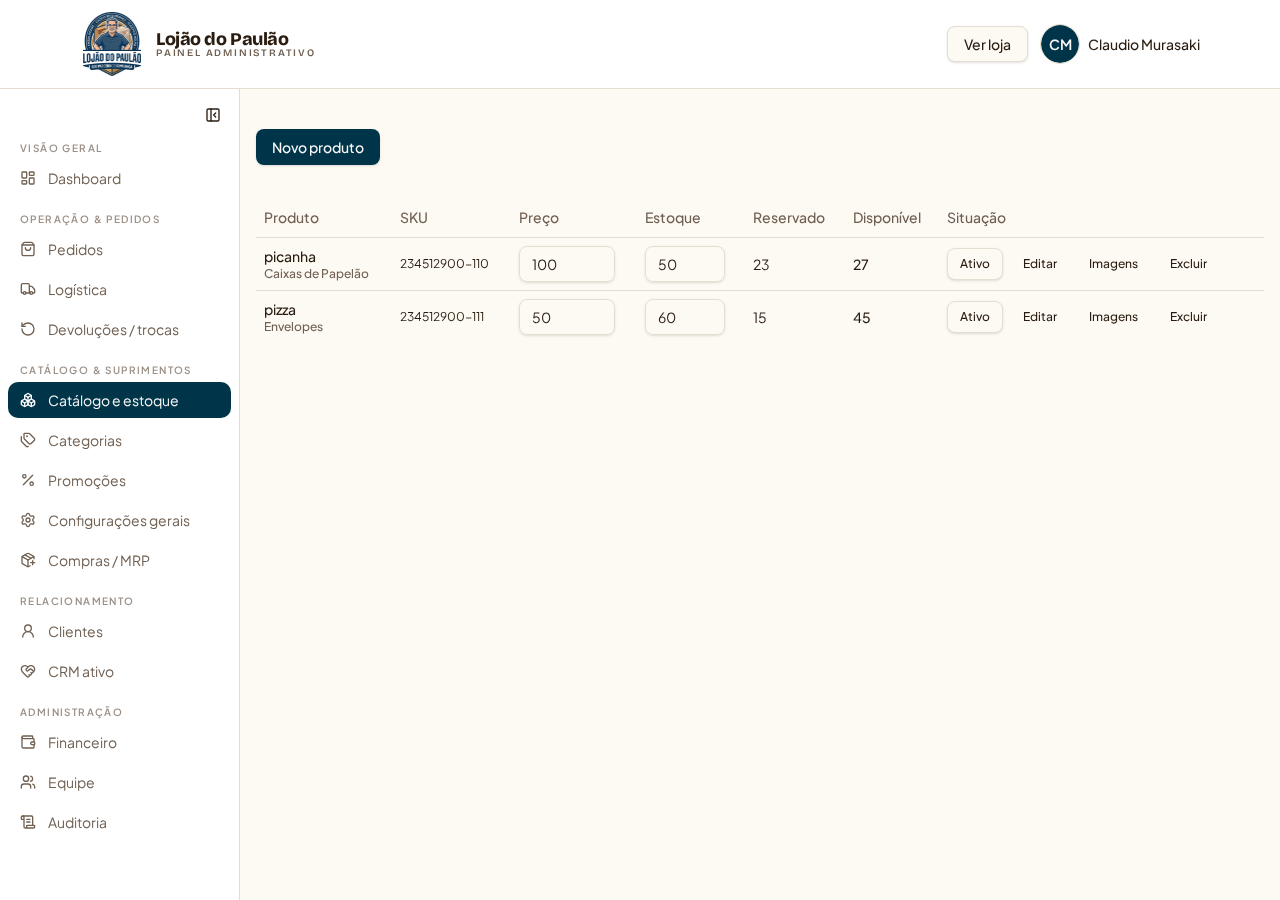Click the picanha price field
The height and width of the screenshot is (900, 1280).
(x=567, y=264)
